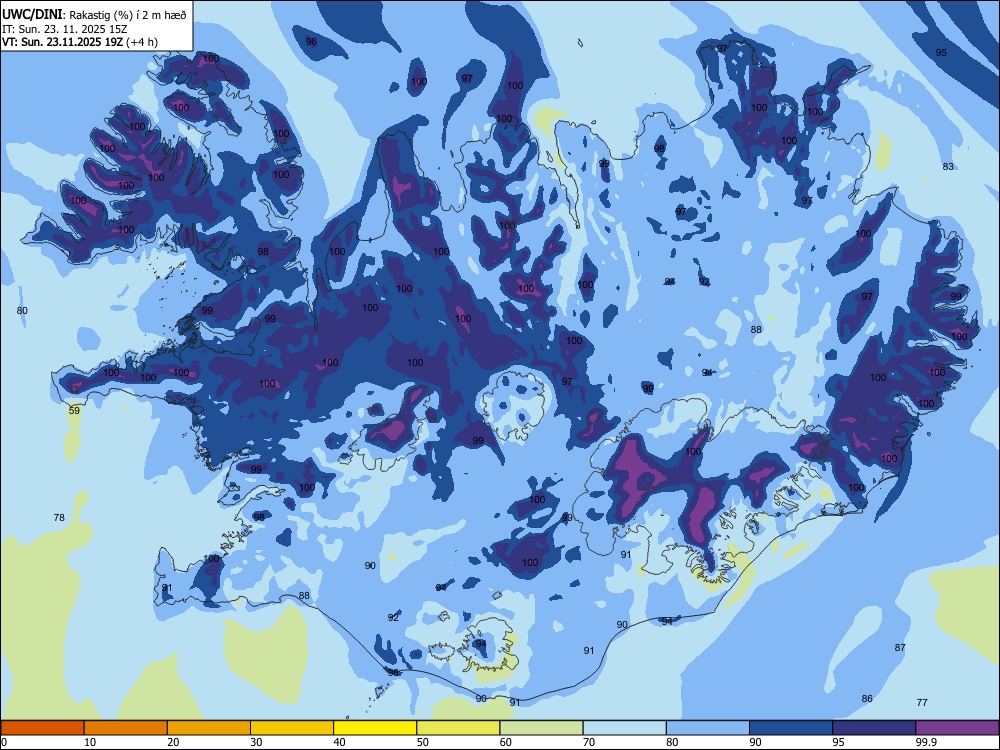
Task: Click the 40–50 bright yellow legend swatch
Action: 375,728
